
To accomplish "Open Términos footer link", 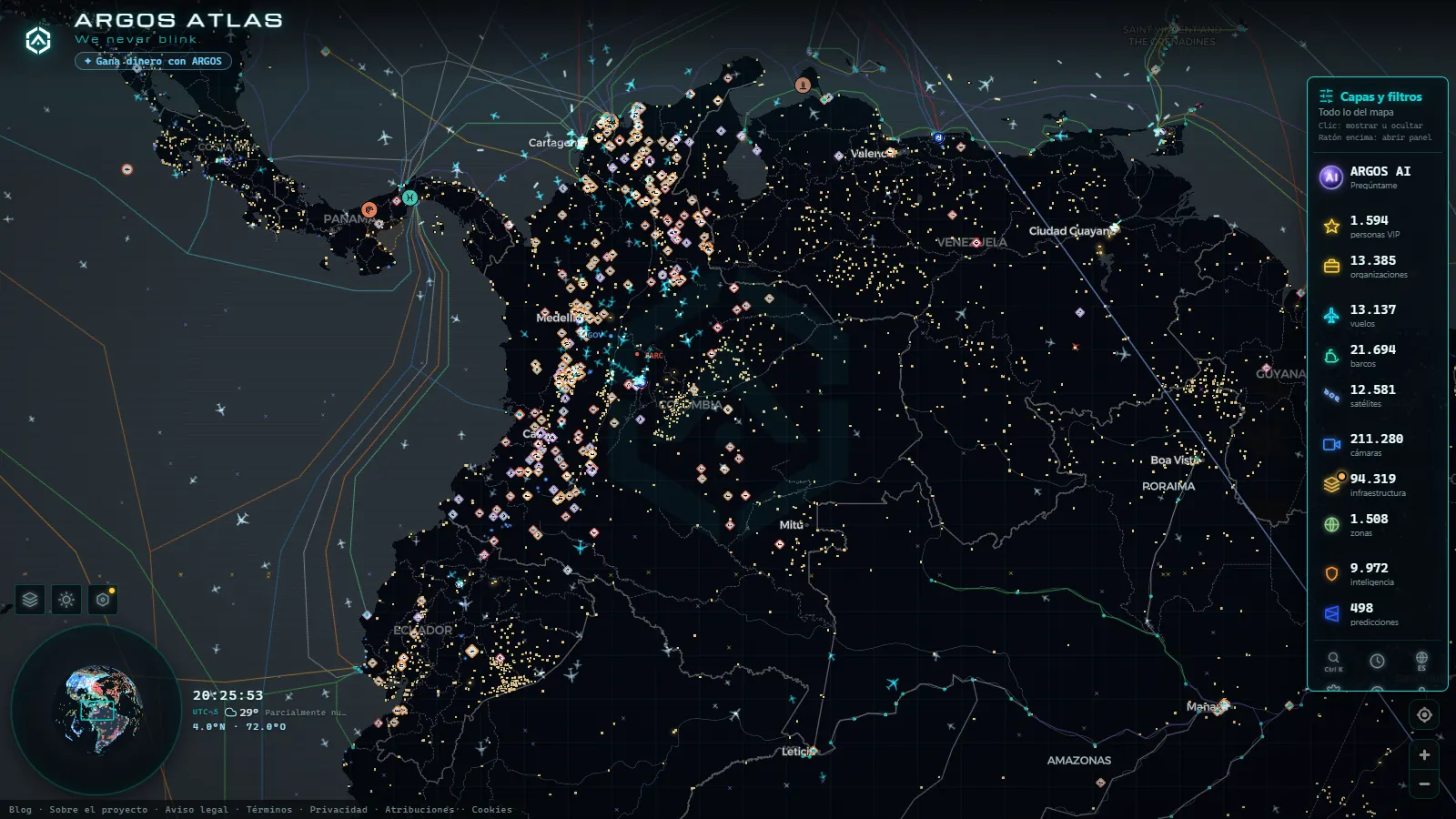I will 269,810.
